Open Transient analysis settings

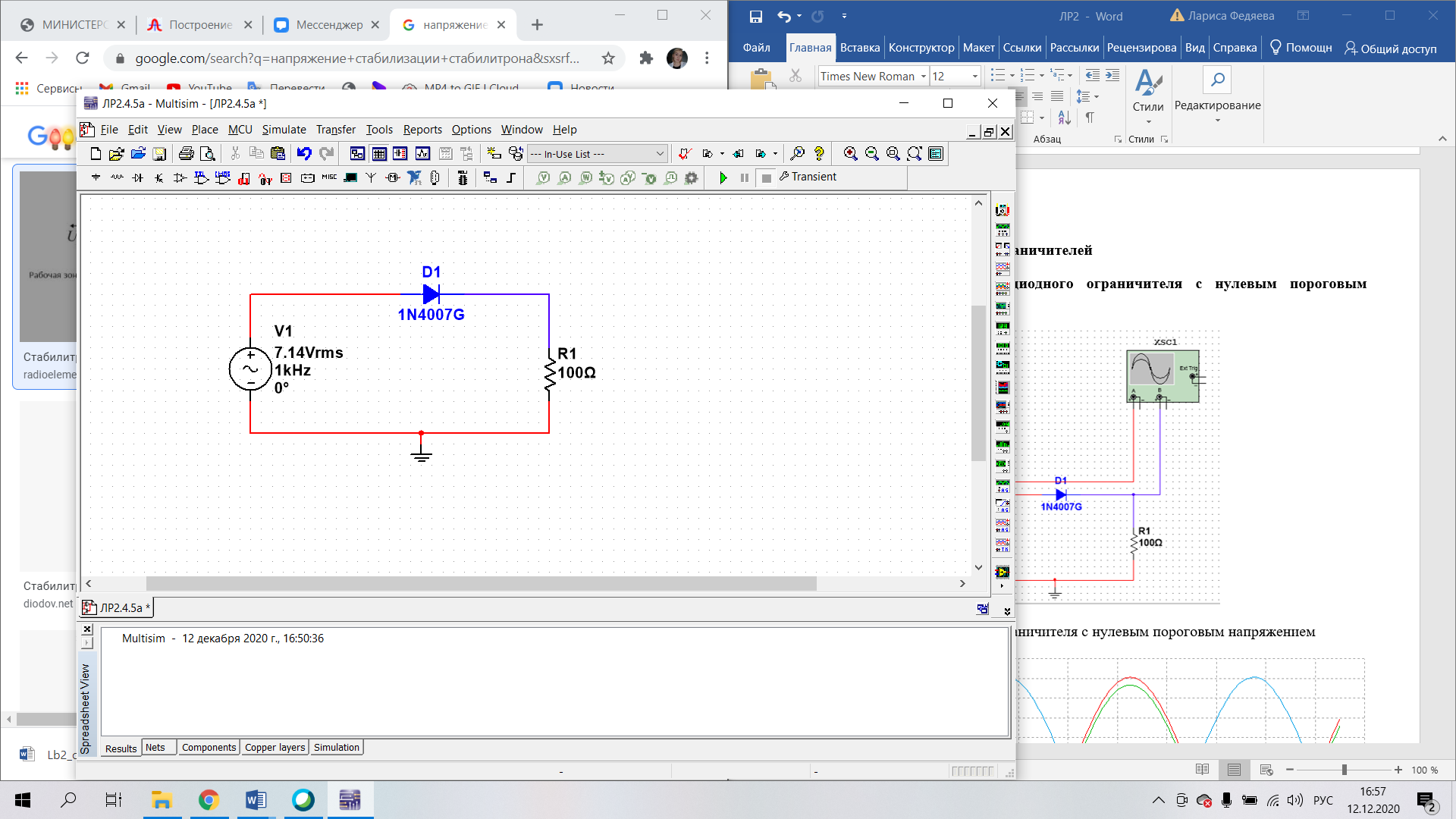808,177
